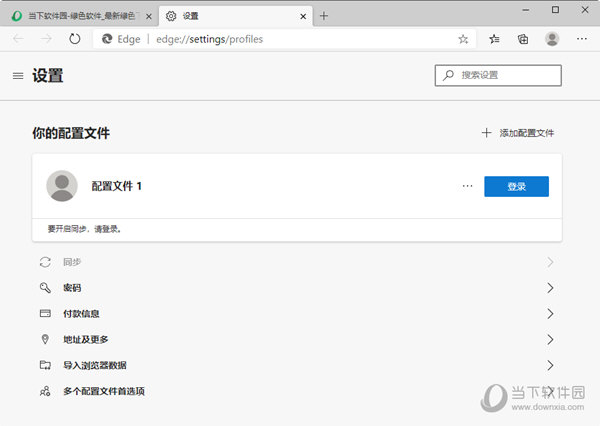This screenshot has height=426, width=600.
Task: Click the star to favorite this page
Action: pyautogui.click(x=463, y=39)
